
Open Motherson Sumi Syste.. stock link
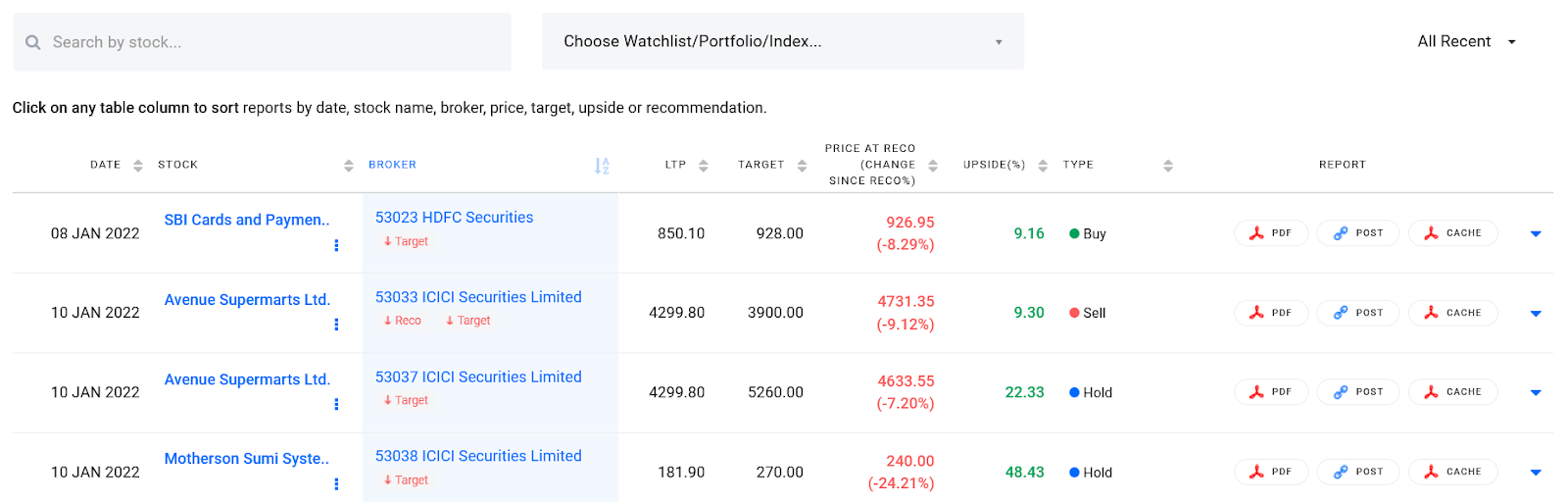click(x=247, y=459)
